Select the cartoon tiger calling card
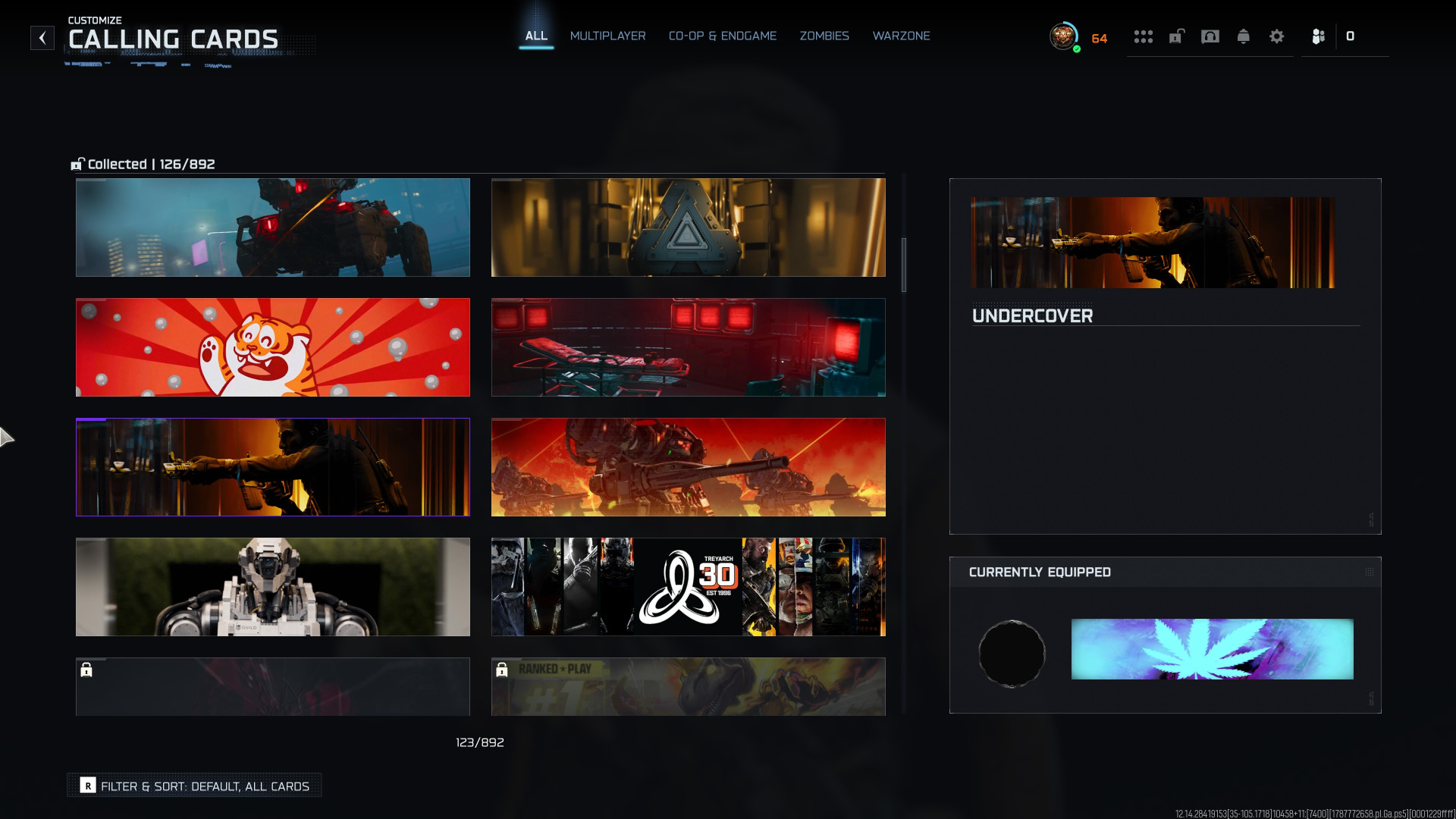 tap(273, 347)
